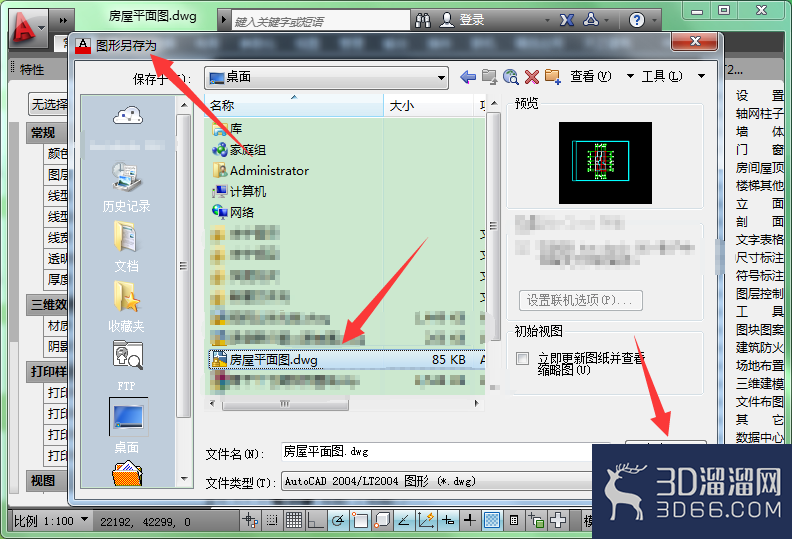792x539 pixels.
Task: Open 轴网柱子 in right side menu
Action: pos(759,114)
